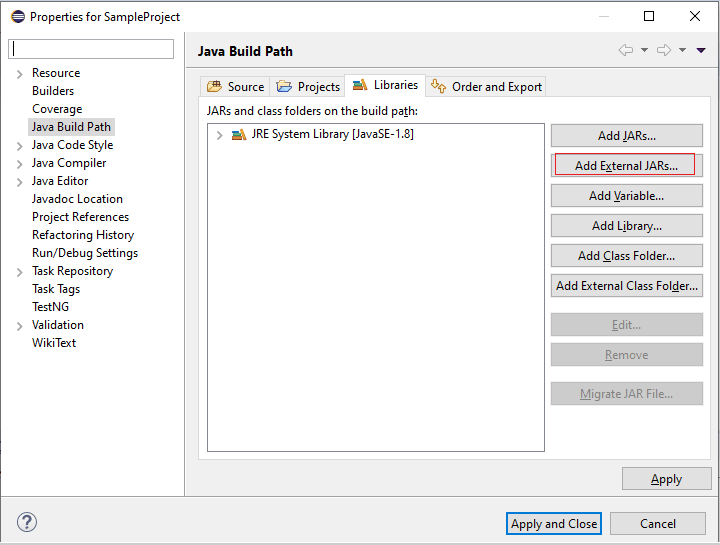Click the help question mark icon

coord(27,523)
